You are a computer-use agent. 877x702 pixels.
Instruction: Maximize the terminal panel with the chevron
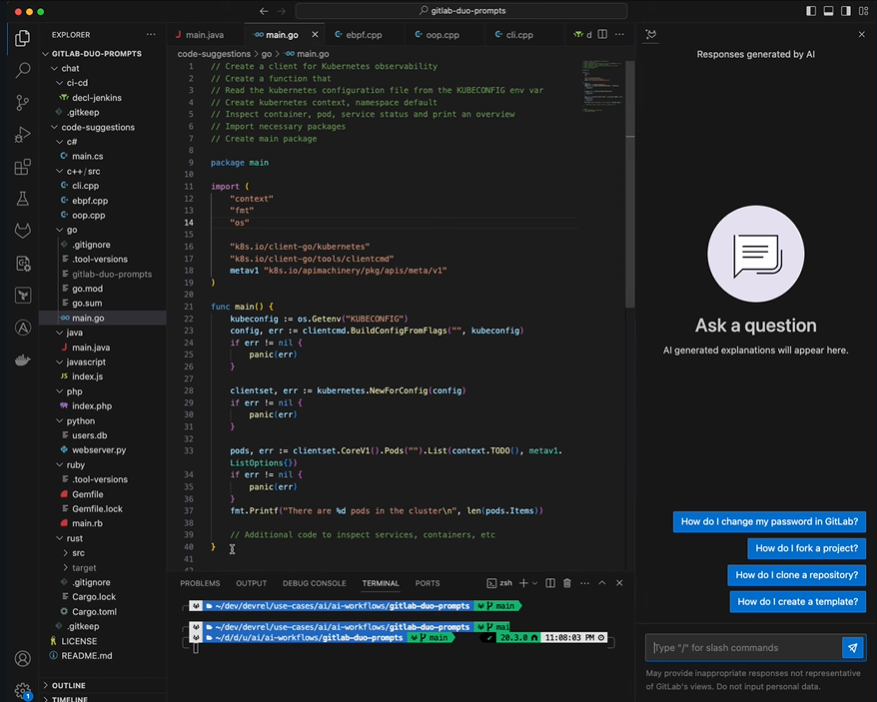[x=601, y=583]
